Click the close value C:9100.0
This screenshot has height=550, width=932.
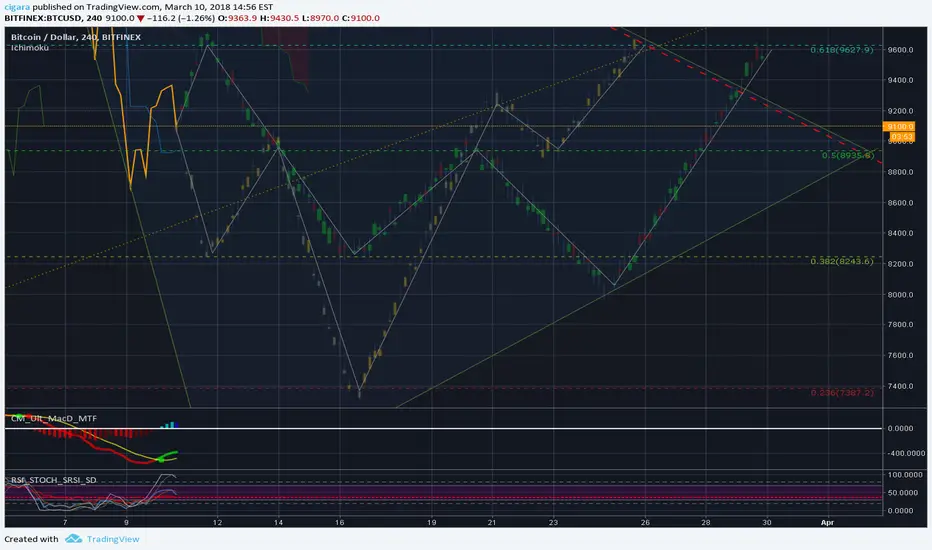pos(361,18)
